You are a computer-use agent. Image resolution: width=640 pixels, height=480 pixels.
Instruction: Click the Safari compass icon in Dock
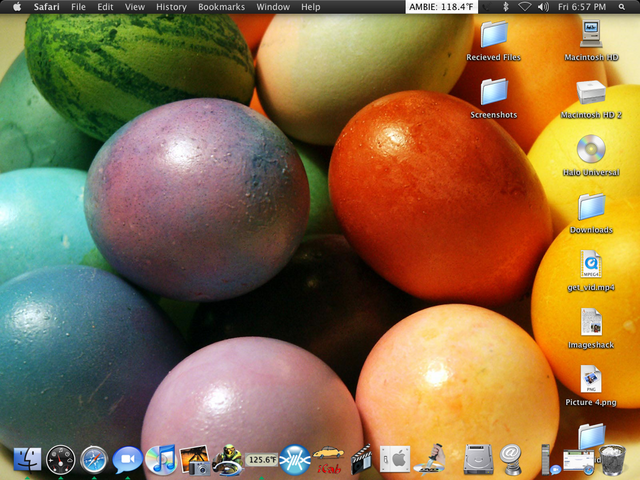94,459
